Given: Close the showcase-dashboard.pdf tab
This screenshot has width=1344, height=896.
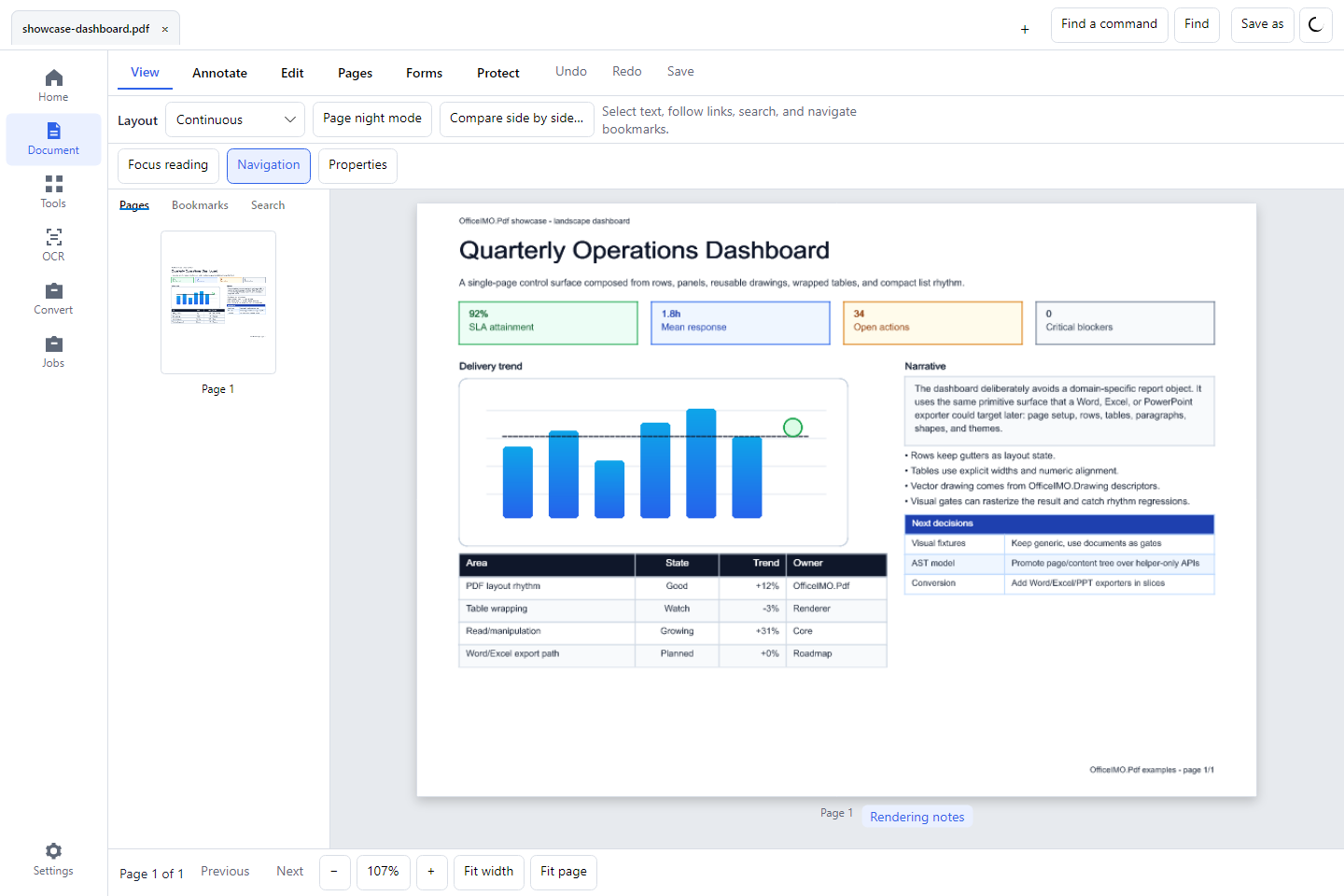Looking at the screenshot, I should (165, 29).
